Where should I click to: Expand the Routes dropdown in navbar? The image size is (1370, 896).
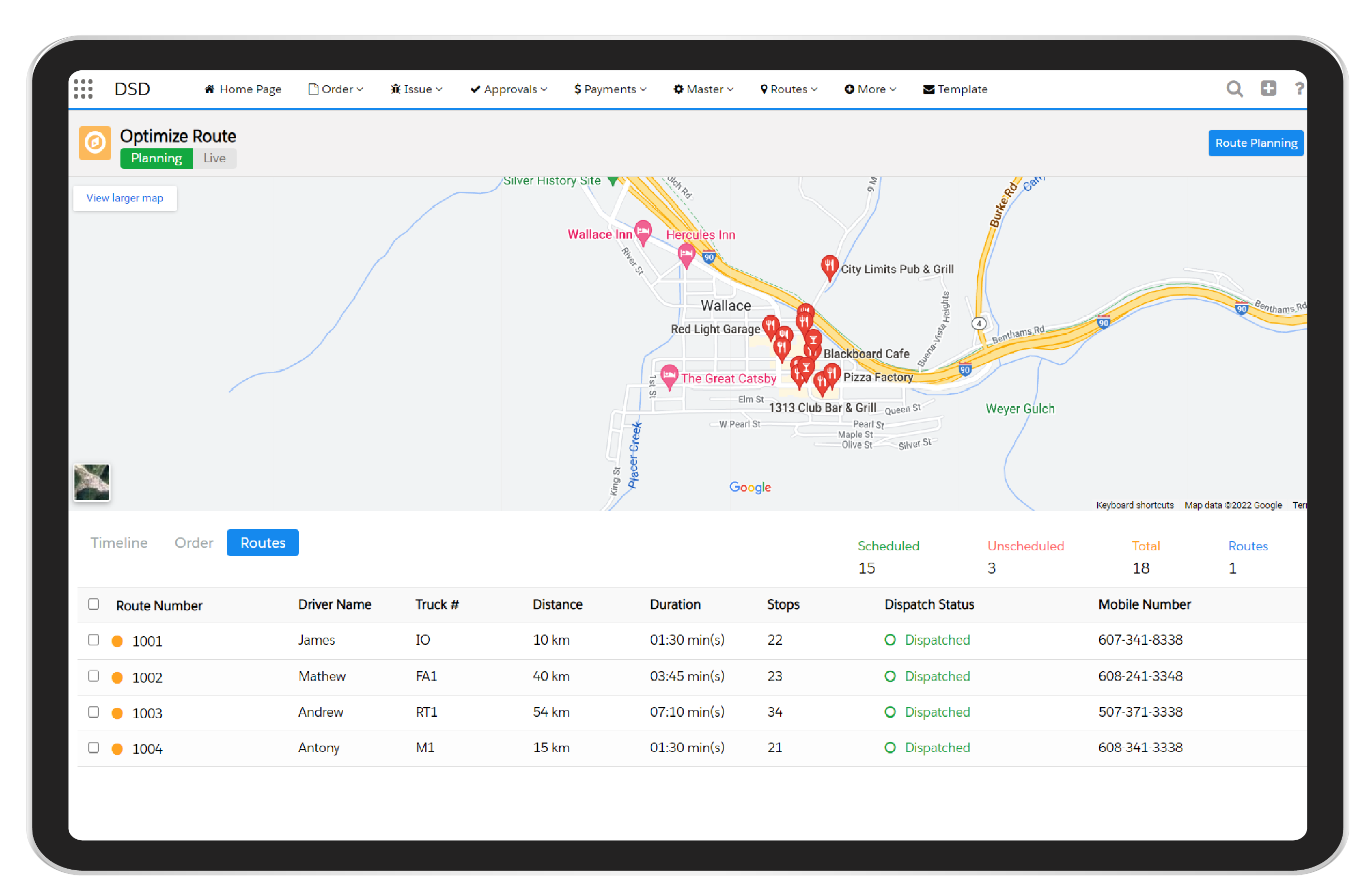(x=789, y=89)
